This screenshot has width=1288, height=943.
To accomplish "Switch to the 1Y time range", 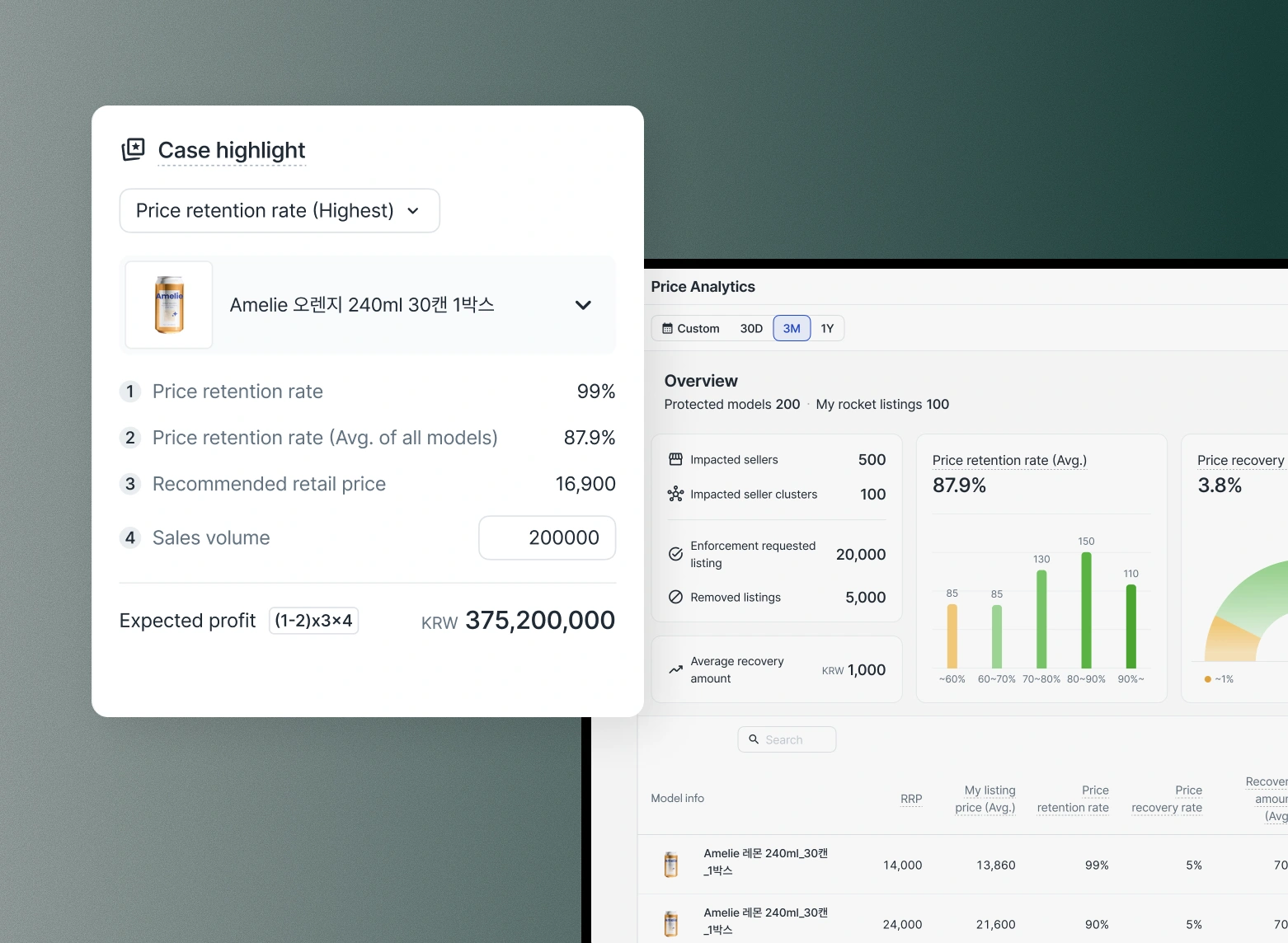I will [828, 328].
